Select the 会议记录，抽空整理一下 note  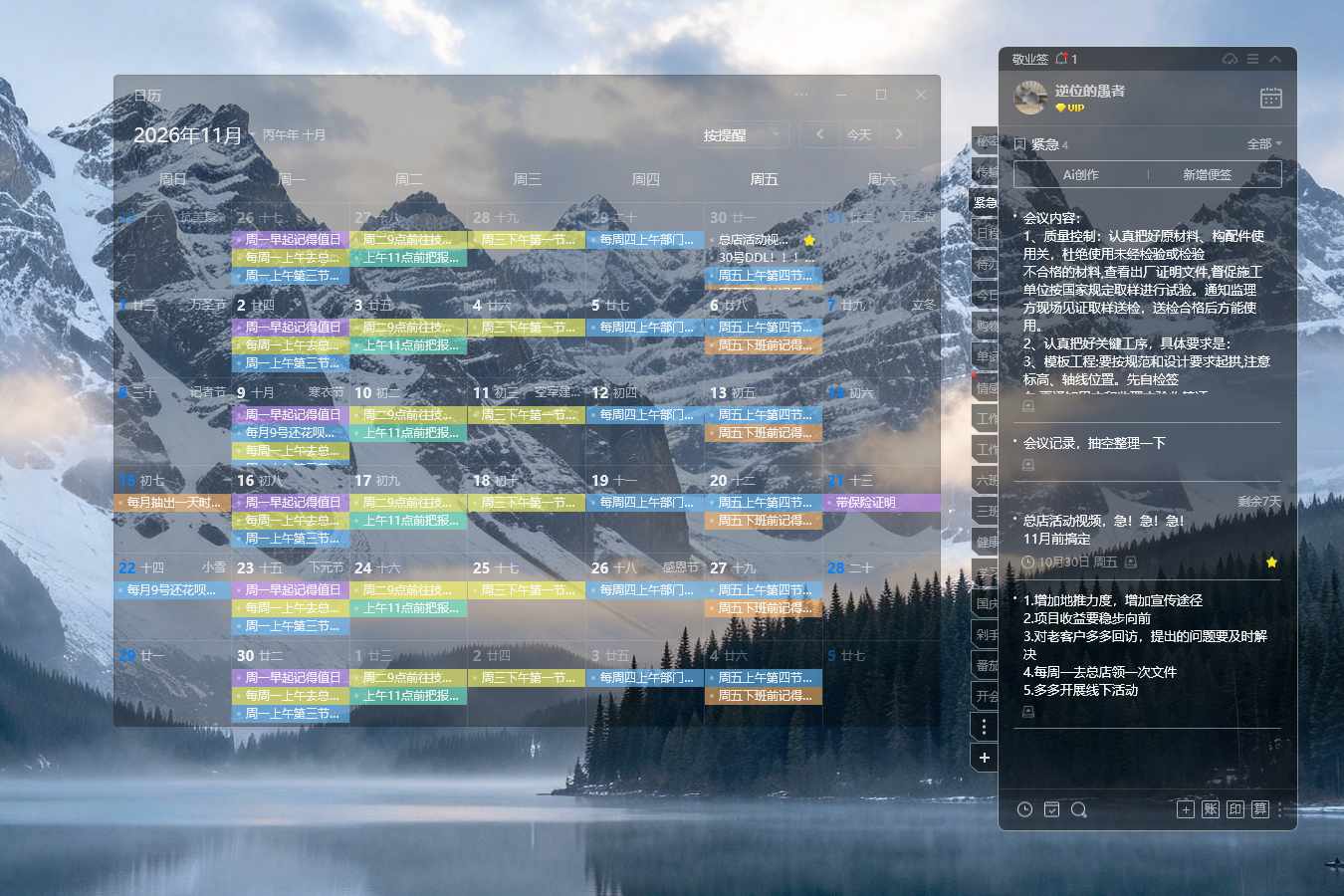pyautogui.click(x=1094, y=443)
